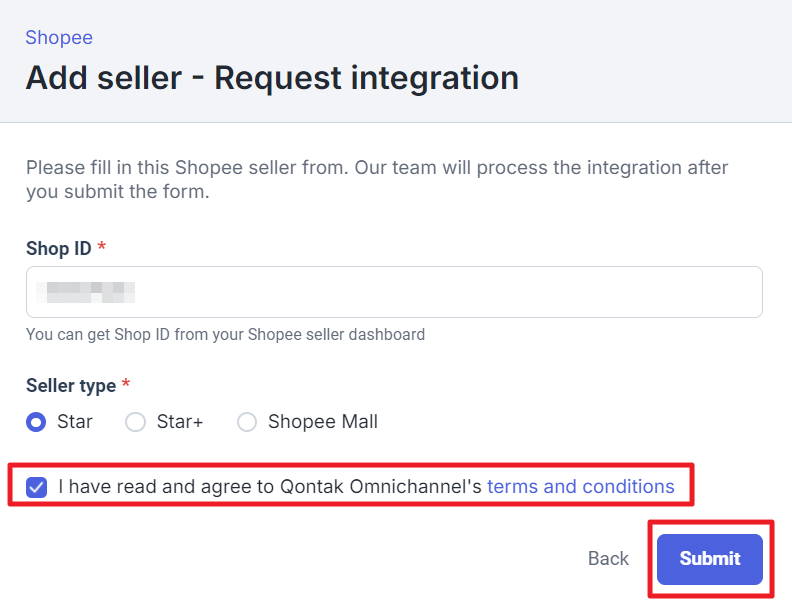Click the blurred Shop ID value in the field
This screenshot has height=614, width=792.
(x=84, y=292)
